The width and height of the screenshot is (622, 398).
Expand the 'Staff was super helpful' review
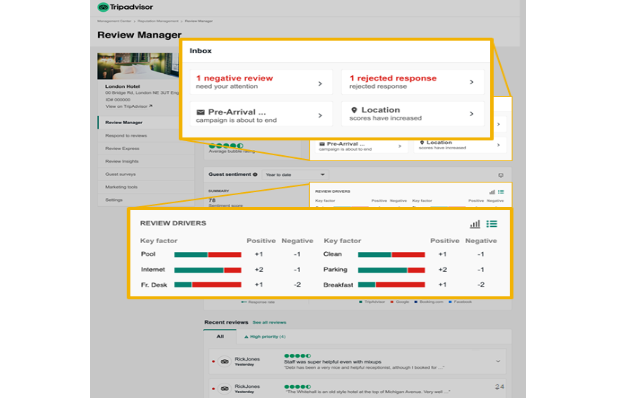498,361
